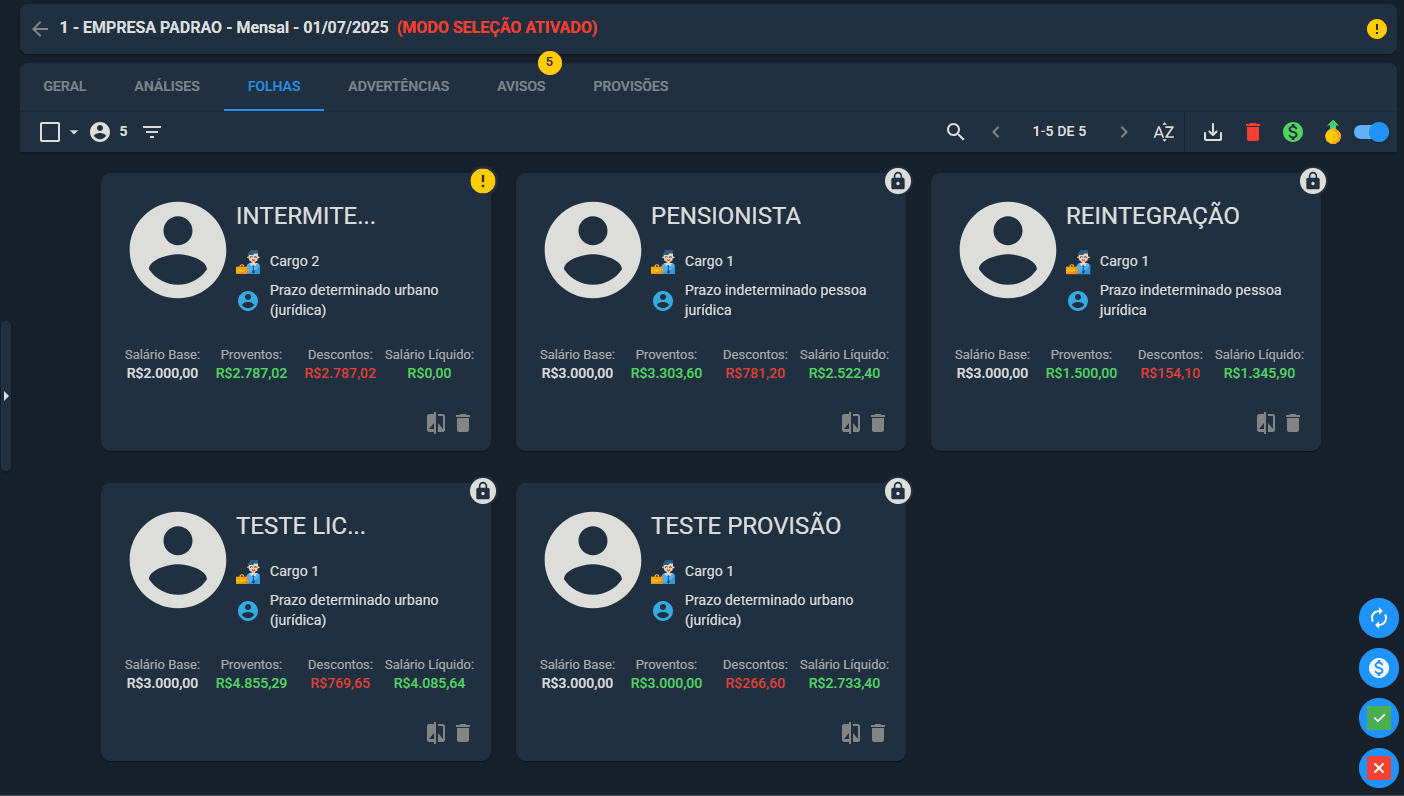
Task: Delete the PENSIONISTA payslip card
Action: [x=878, y=423]
